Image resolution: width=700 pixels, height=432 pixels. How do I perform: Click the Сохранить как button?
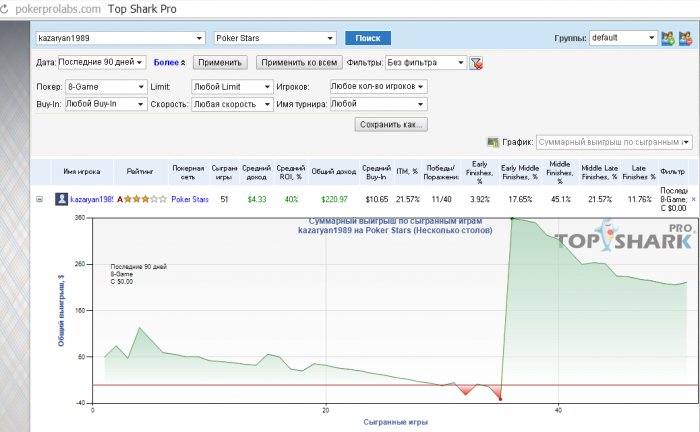tap(391, 125)
